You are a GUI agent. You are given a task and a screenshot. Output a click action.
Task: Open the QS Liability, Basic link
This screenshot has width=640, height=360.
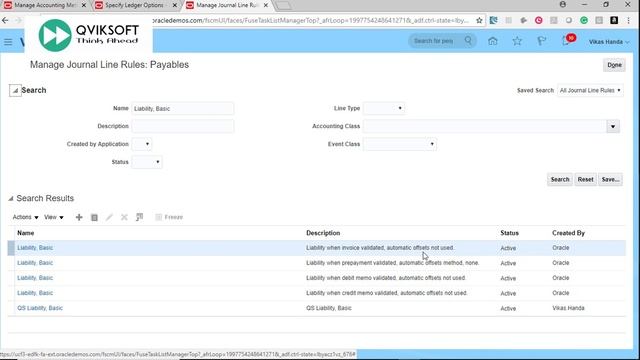[x=40, y=308]
